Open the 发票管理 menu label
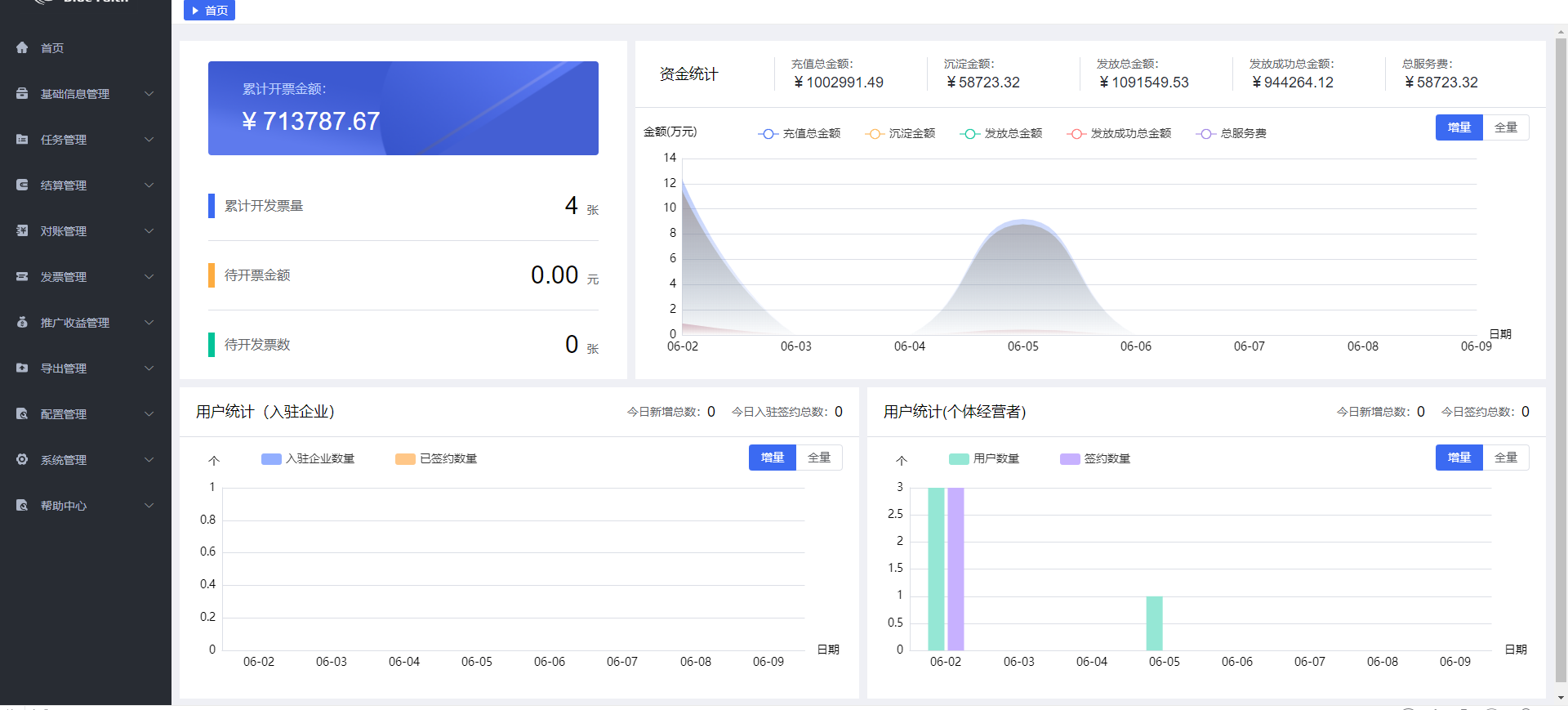The image size is (1568, 710). 64,277
